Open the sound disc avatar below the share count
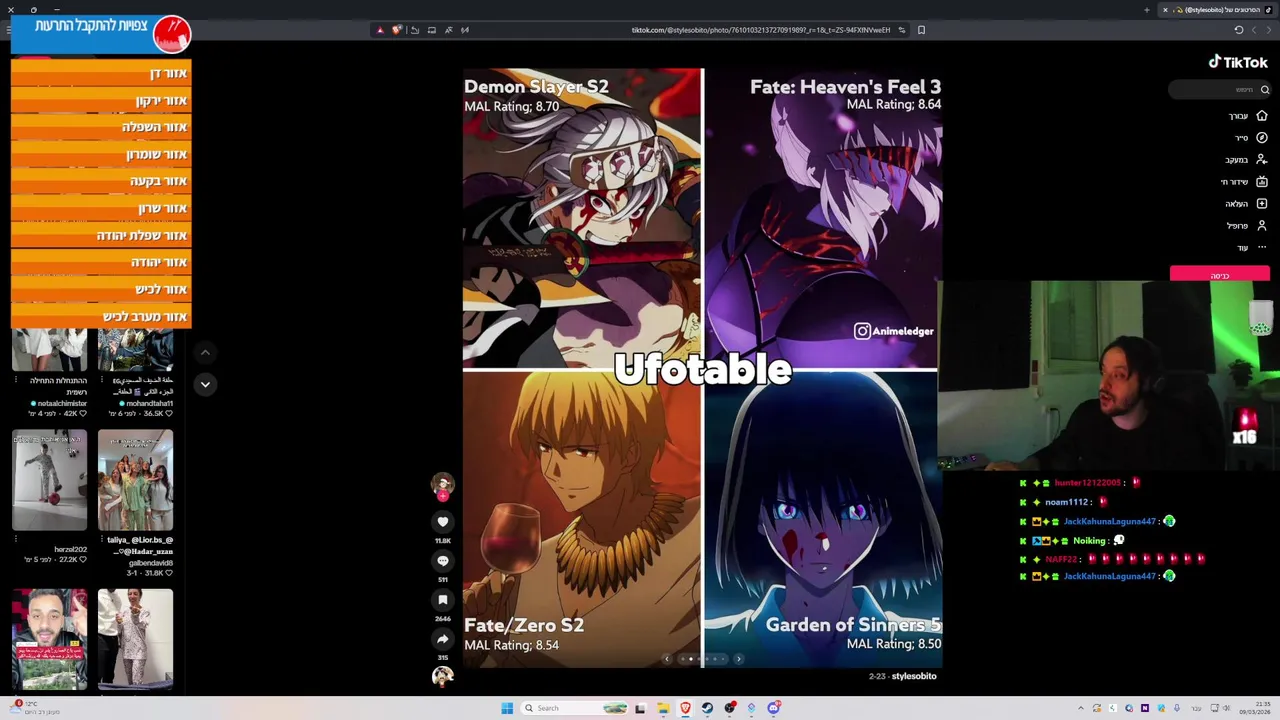 coord(443,677)
